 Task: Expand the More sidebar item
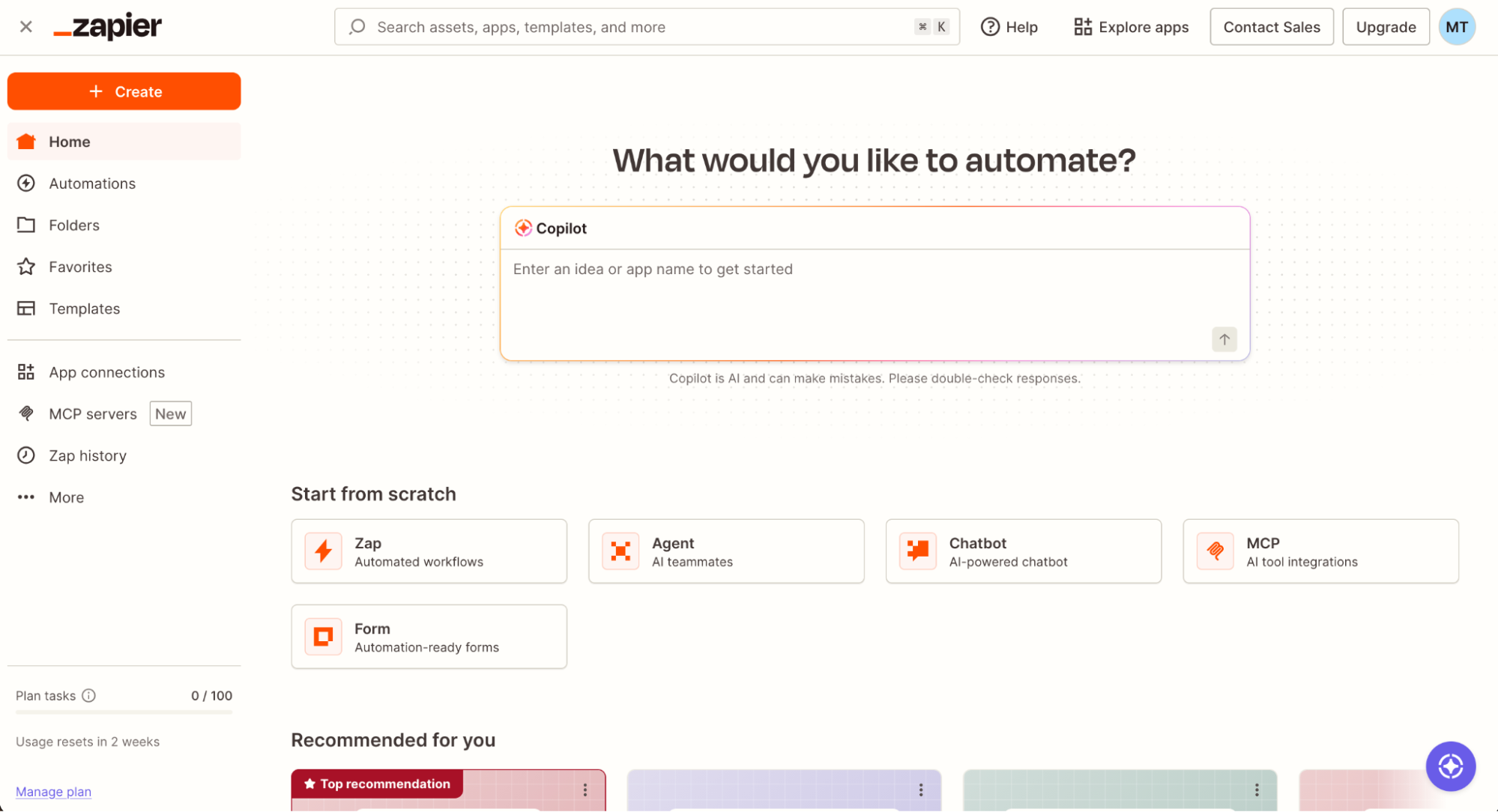click(124, 497)
